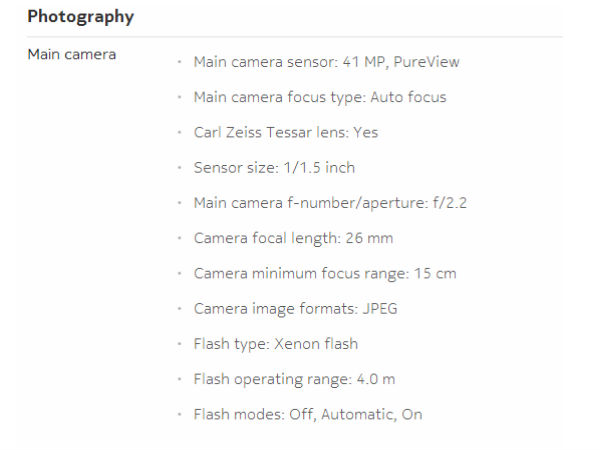600x450 pixels.
Task: Click the 'Flash operating range' label text
Action: (270, 379)
